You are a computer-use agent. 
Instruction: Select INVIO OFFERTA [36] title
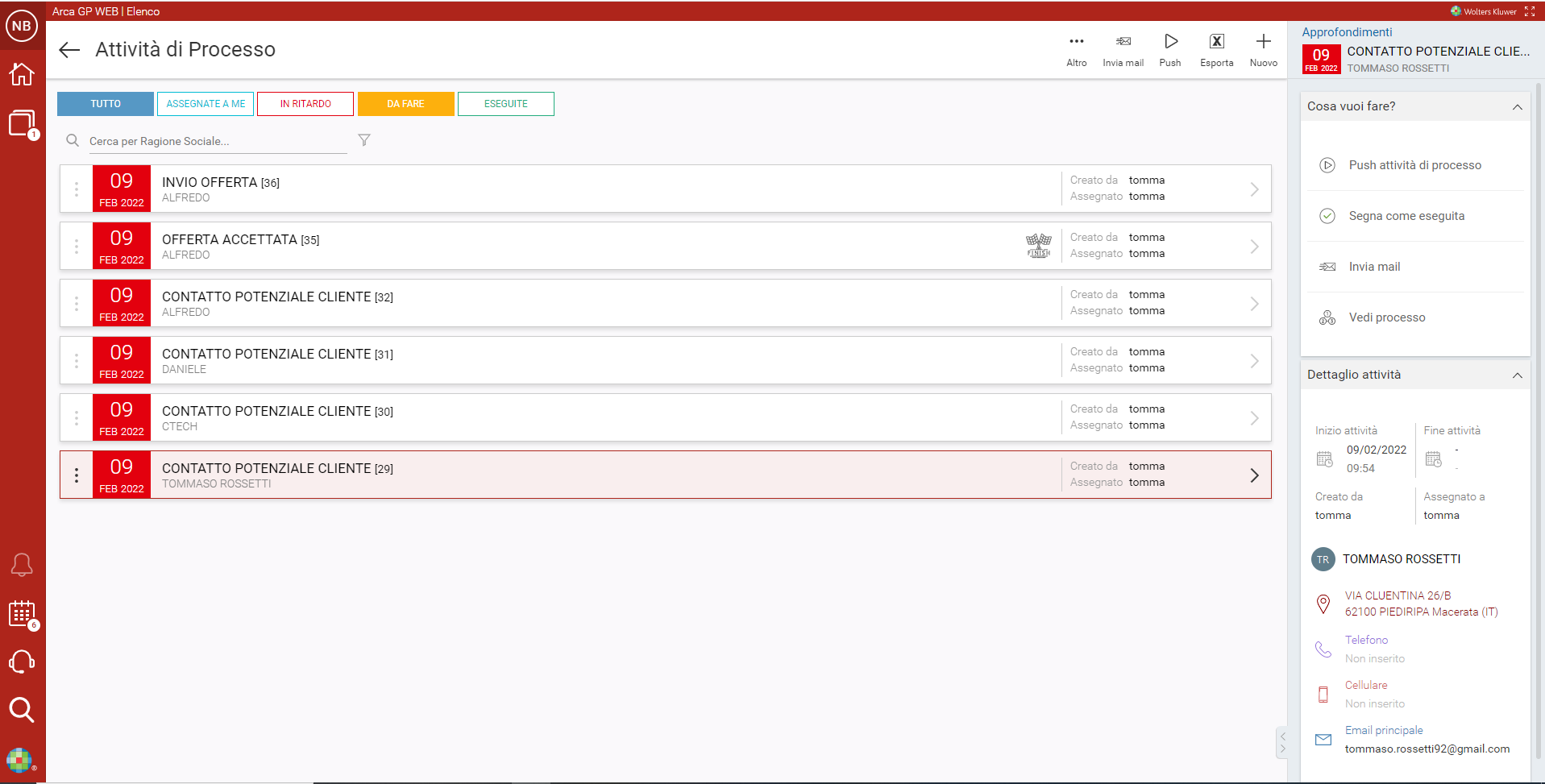click(221, 183)
